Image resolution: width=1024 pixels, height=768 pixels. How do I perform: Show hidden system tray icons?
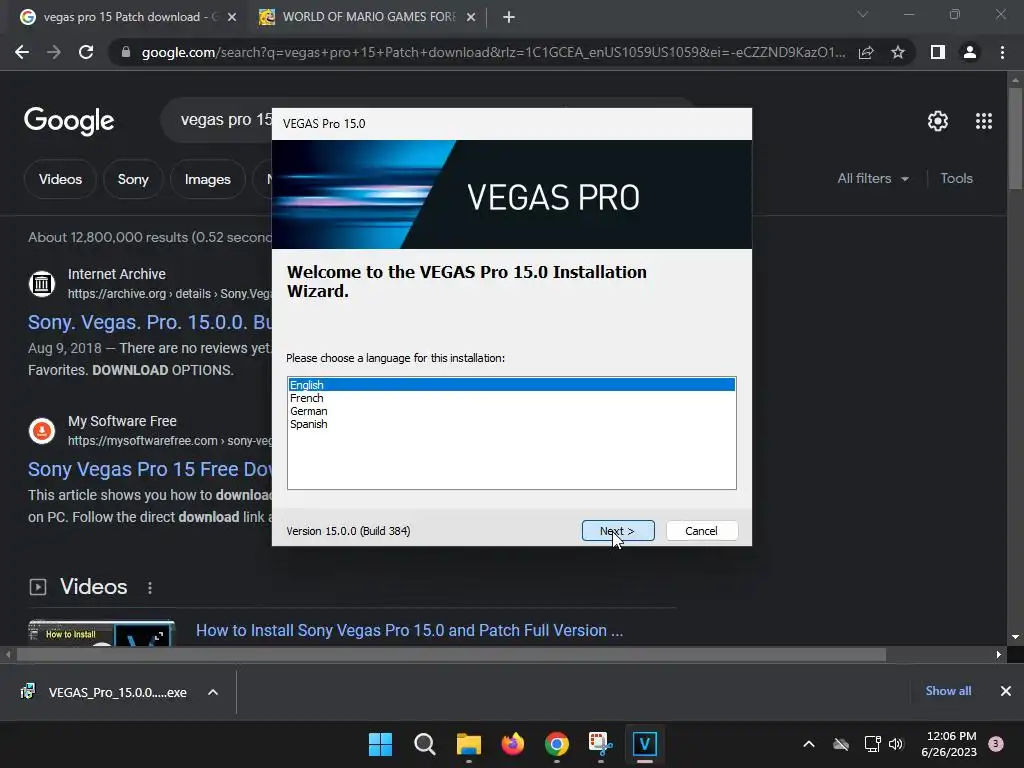click(808, 744)
